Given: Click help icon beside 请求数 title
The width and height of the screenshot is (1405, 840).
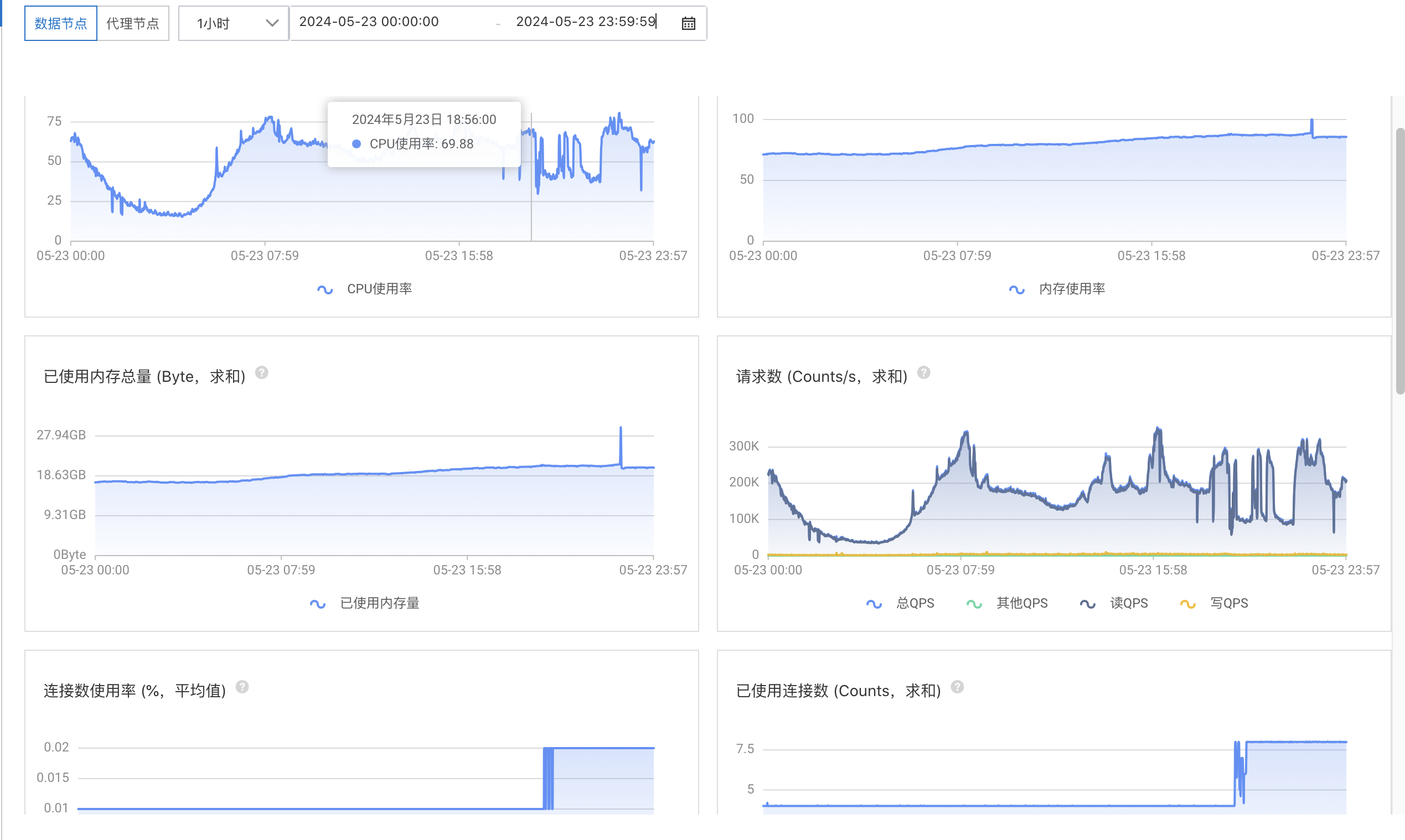Looking at the screenshot, I should [923, 372].
